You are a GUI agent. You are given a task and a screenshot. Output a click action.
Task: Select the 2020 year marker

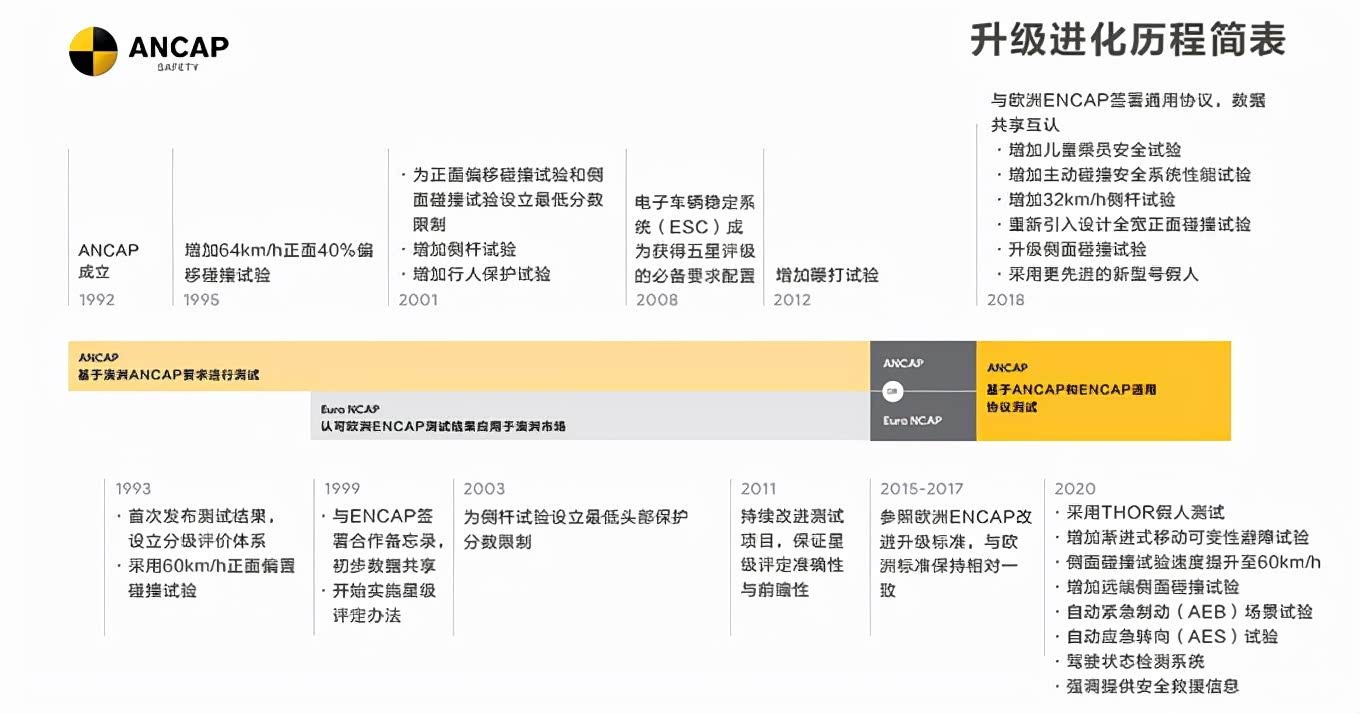click(1075, 489)
